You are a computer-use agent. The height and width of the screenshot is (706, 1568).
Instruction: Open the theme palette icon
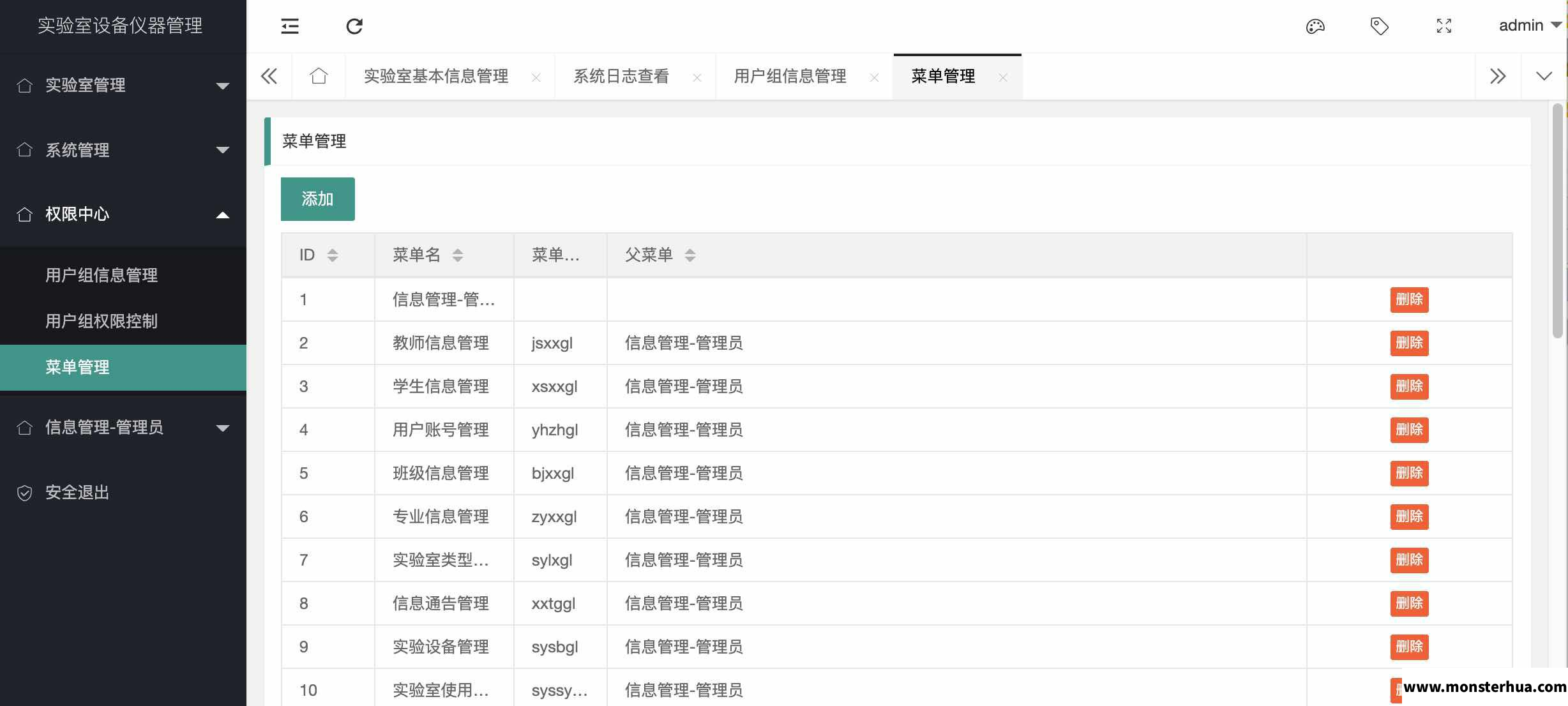[x=1315, y=26]
